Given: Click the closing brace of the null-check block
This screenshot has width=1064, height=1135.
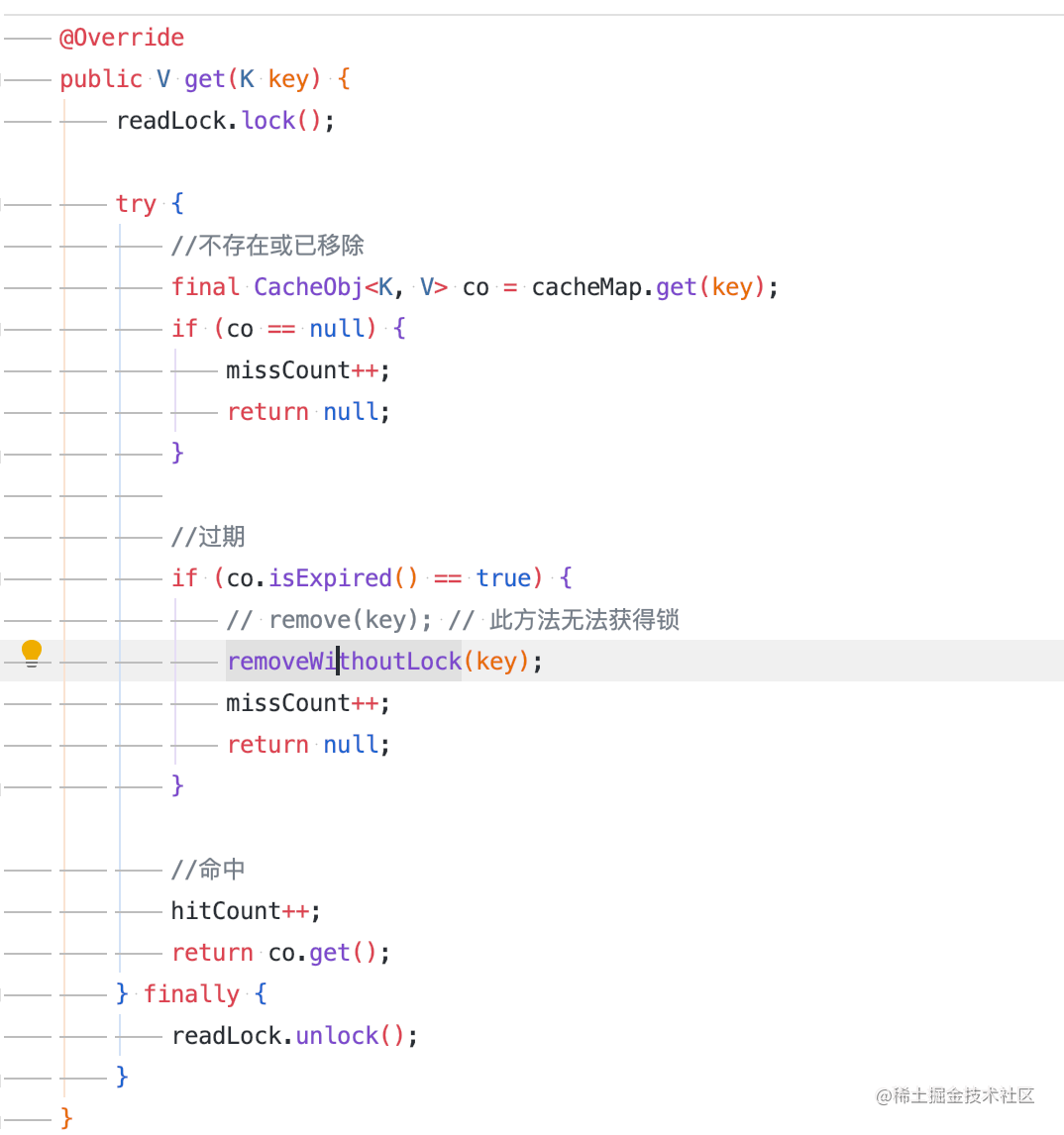Looking at the screenshot, I should point(177,454).
